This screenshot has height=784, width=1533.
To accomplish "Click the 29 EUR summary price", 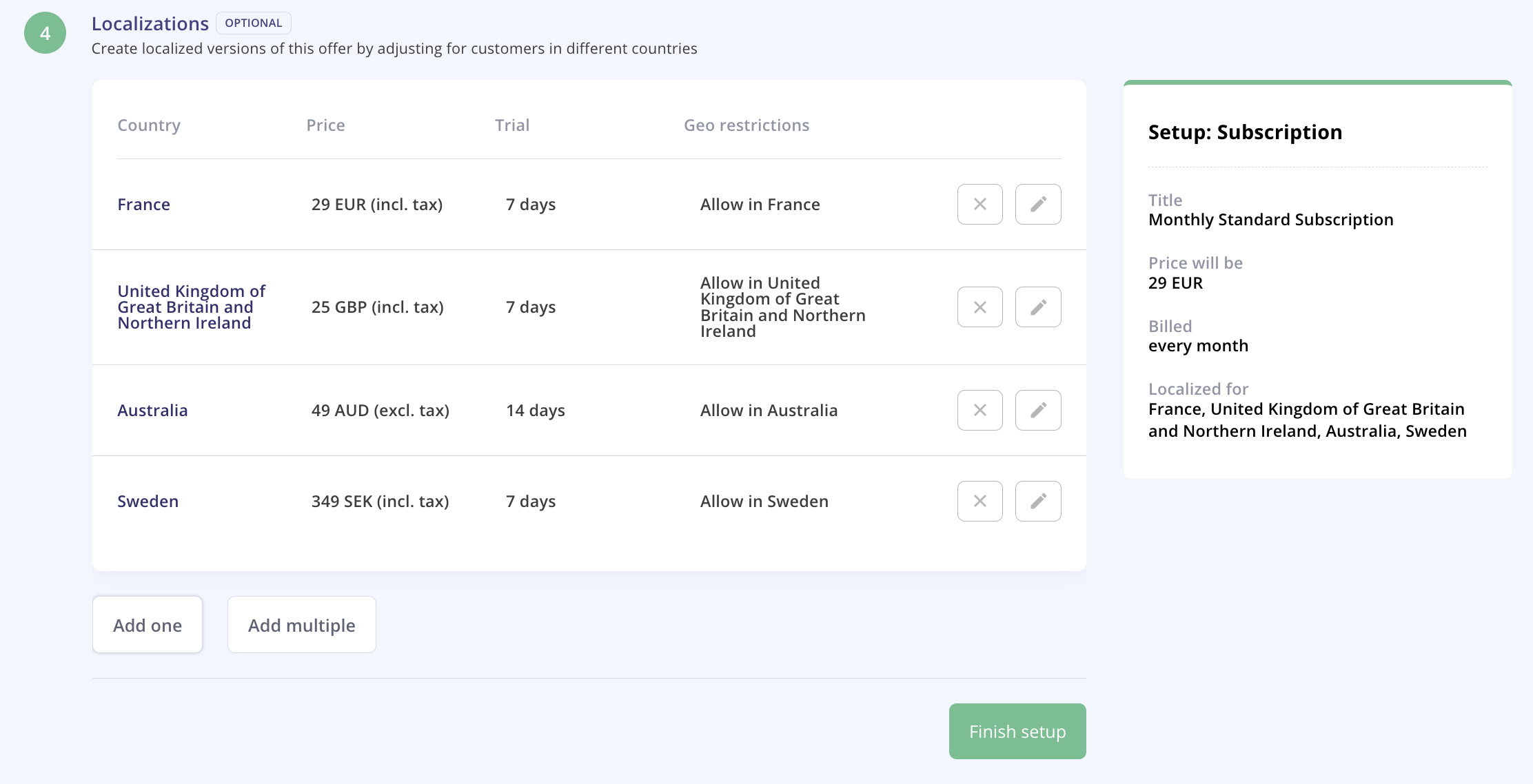I will pyautogui.click(x=1175, y=283).
